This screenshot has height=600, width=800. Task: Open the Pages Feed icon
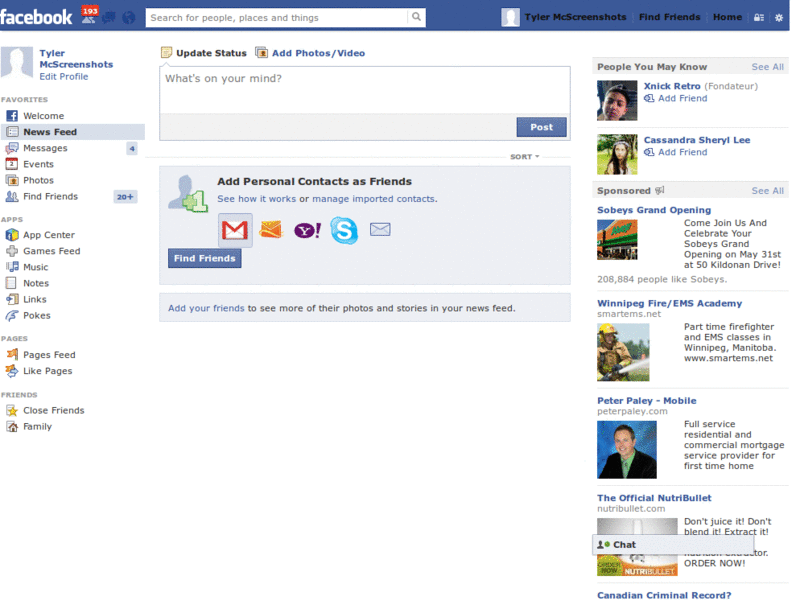point(12,354)
